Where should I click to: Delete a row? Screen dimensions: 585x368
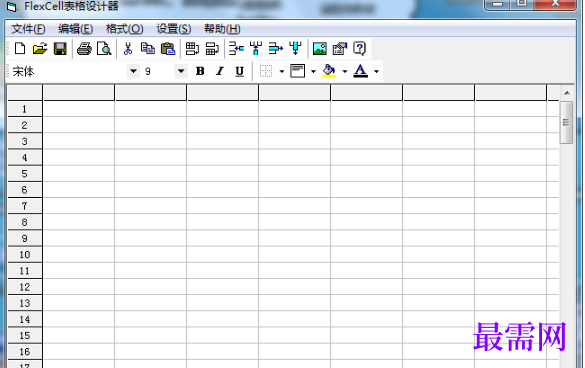pos(276,49)
